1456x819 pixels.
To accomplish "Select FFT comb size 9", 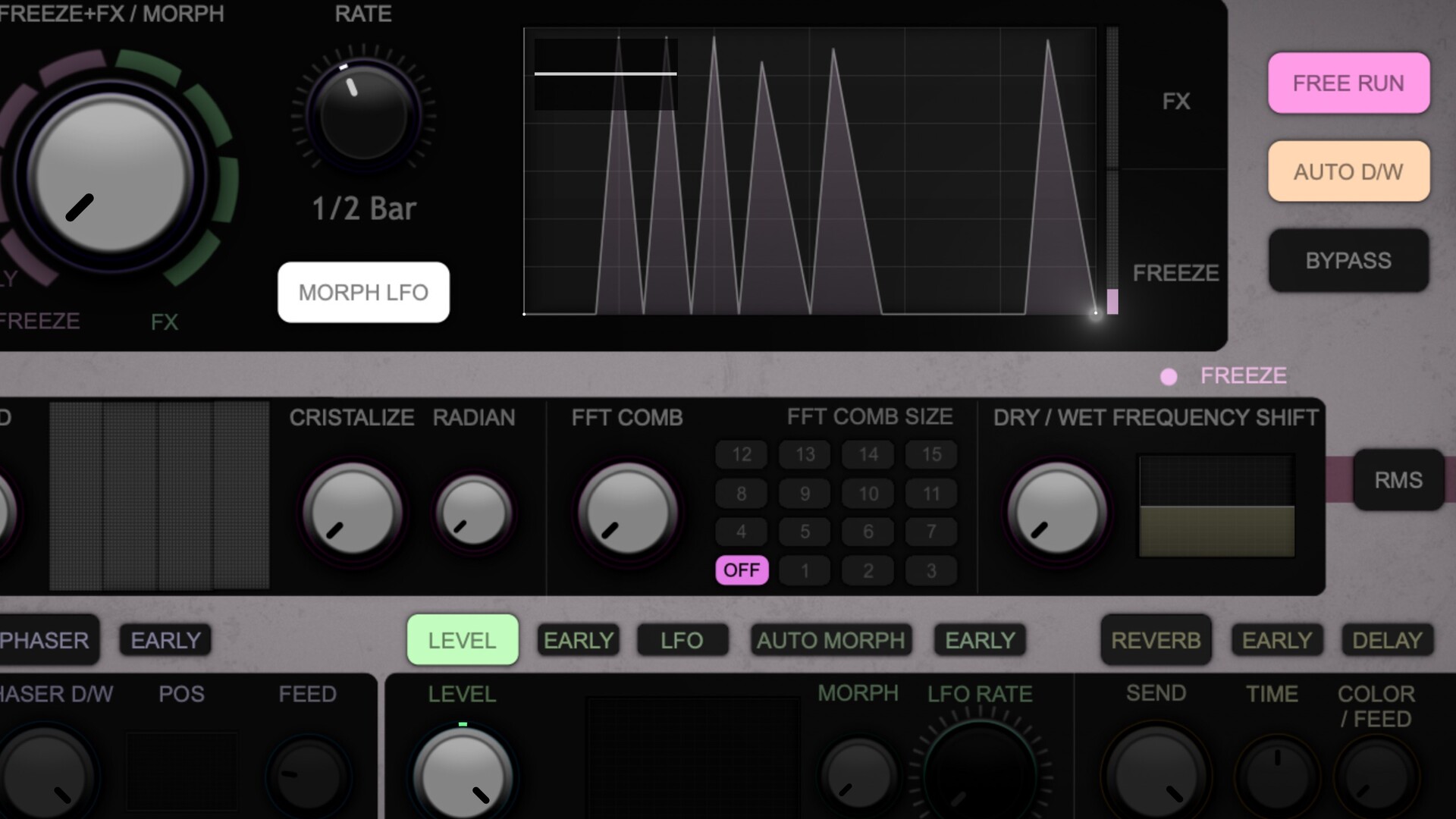I will pos(805,494).
